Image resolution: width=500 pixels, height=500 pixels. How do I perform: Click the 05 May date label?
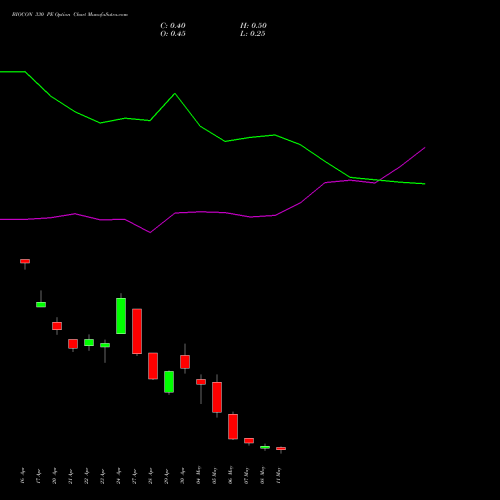(x=215, y=475)
